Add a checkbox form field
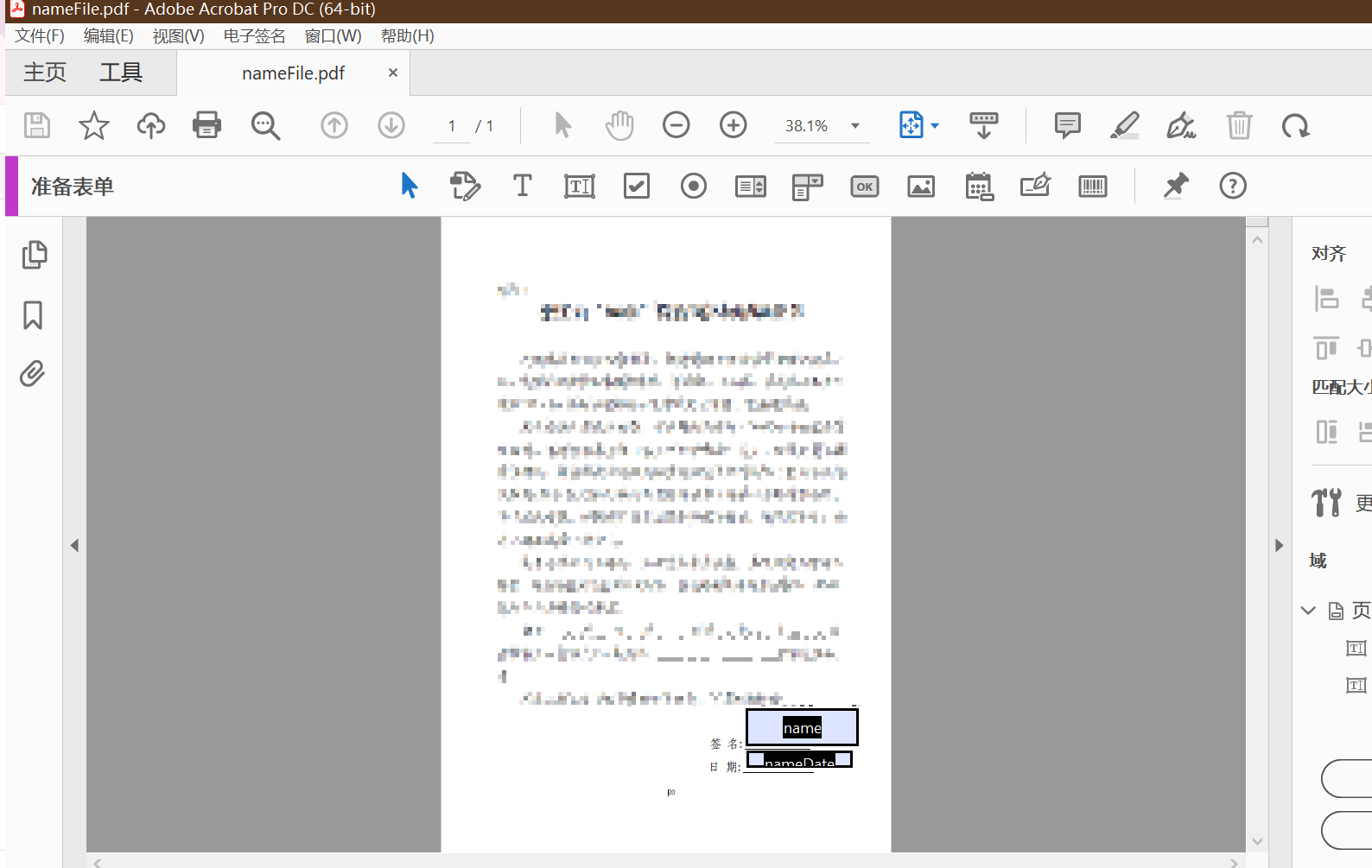Screen dimensions: 1372x868 (x=637, y=186)
